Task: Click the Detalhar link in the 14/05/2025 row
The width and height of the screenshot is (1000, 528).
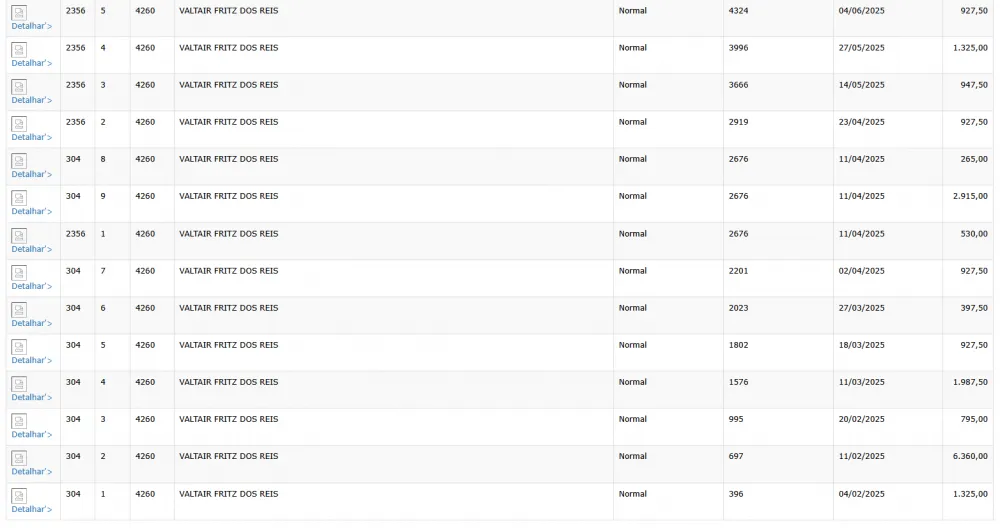Action: coord(31,100)
